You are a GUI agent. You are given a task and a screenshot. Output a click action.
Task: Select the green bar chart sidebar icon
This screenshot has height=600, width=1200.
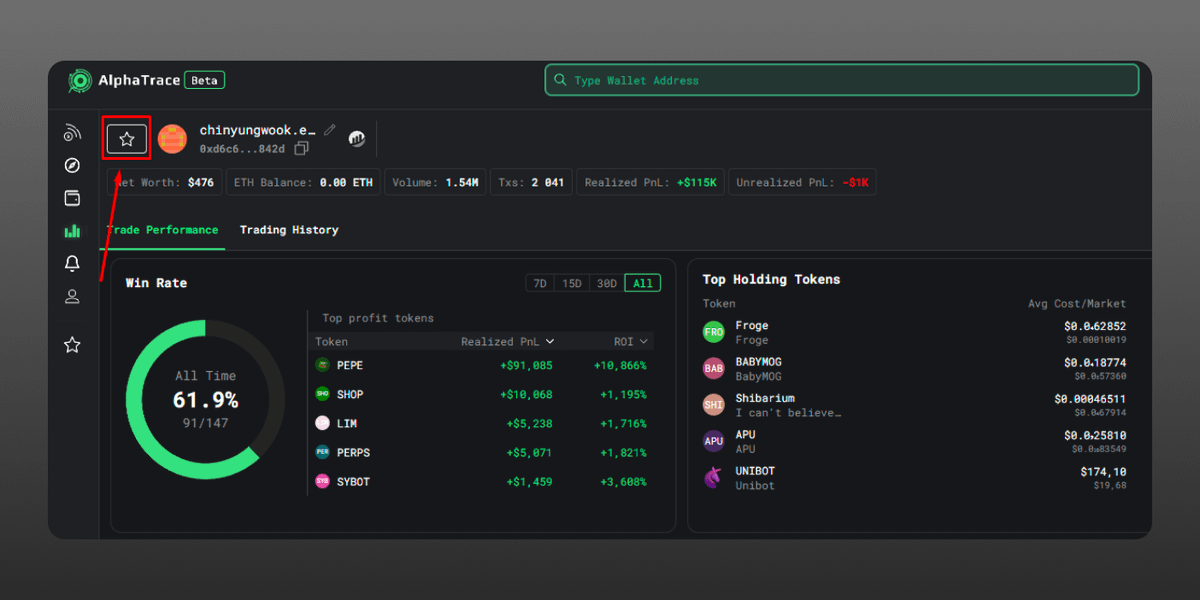click(x=72, y=231)
